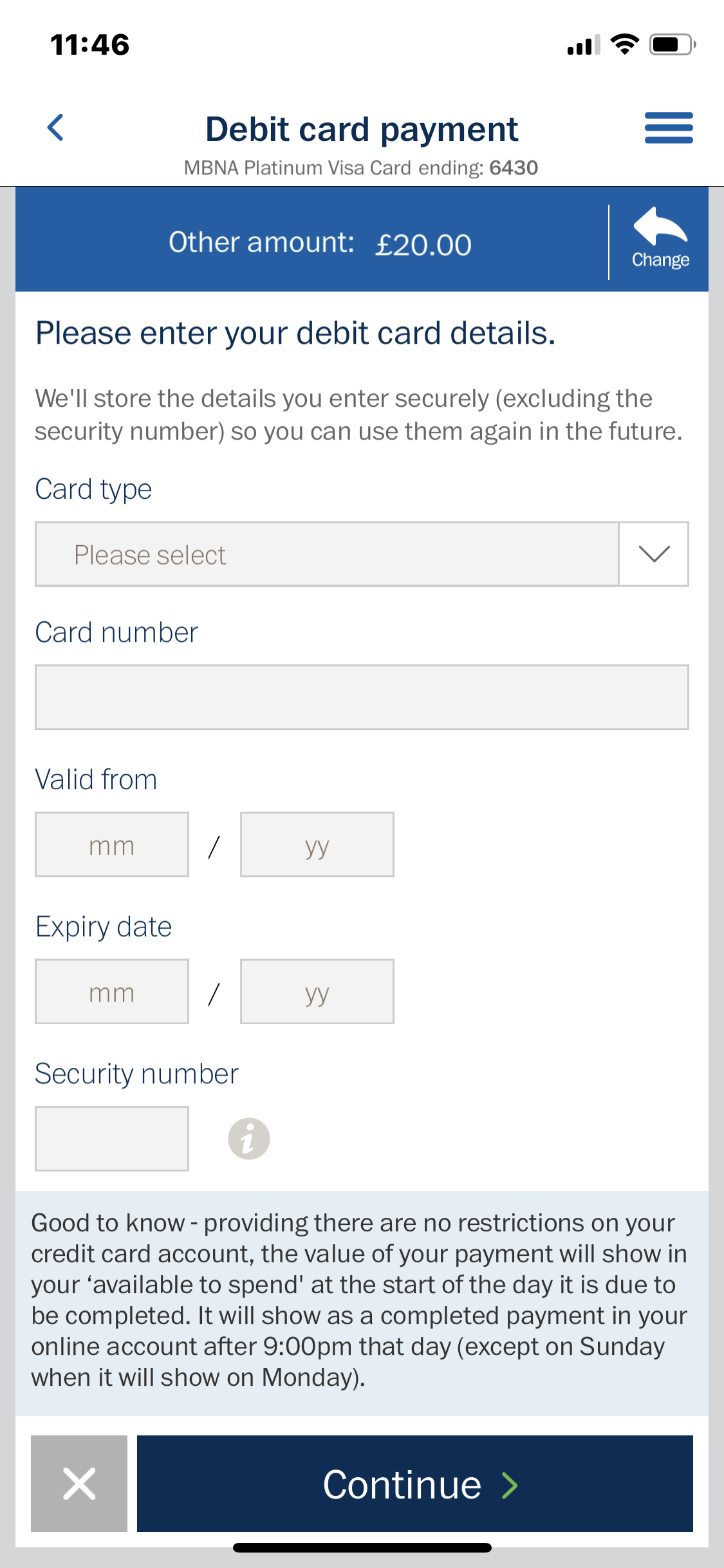Tap the battery status icon
The width and height of the screenshot is (724, 1568).
pos(672,44)
